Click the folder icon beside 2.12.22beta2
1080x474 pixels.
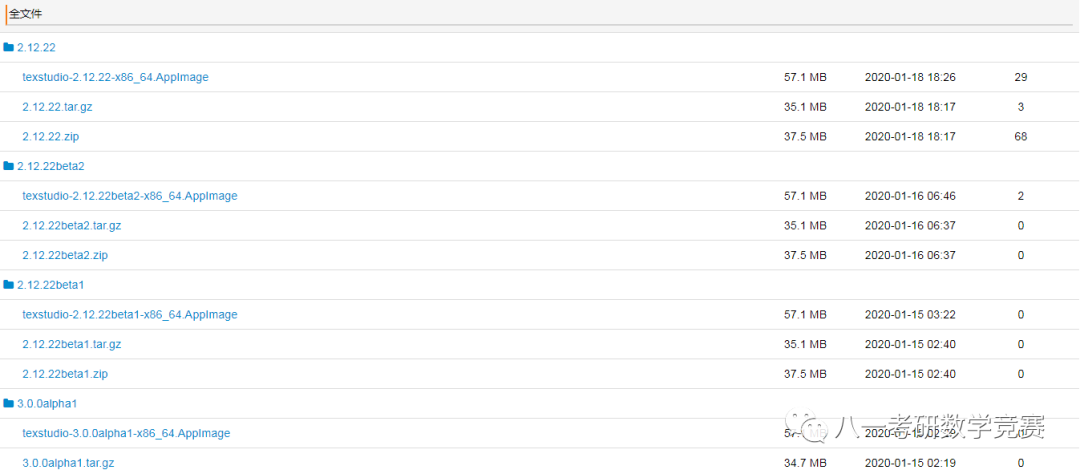click(8, 166)
